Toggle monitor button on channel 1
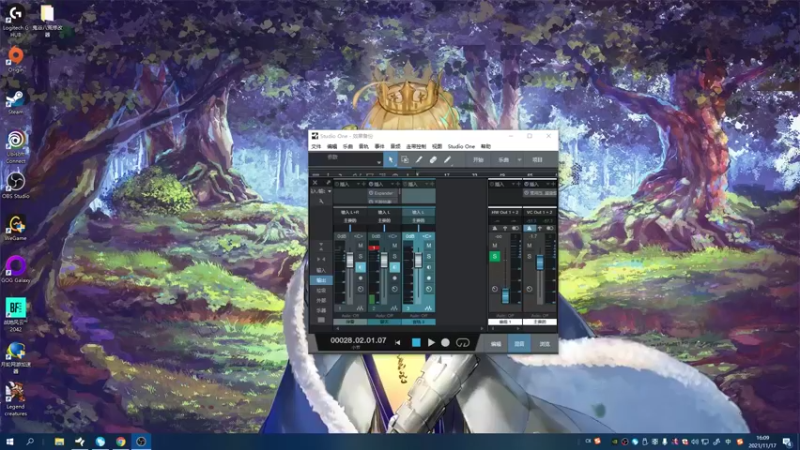This screenshot has height=450, width=800. click(361, 267)
